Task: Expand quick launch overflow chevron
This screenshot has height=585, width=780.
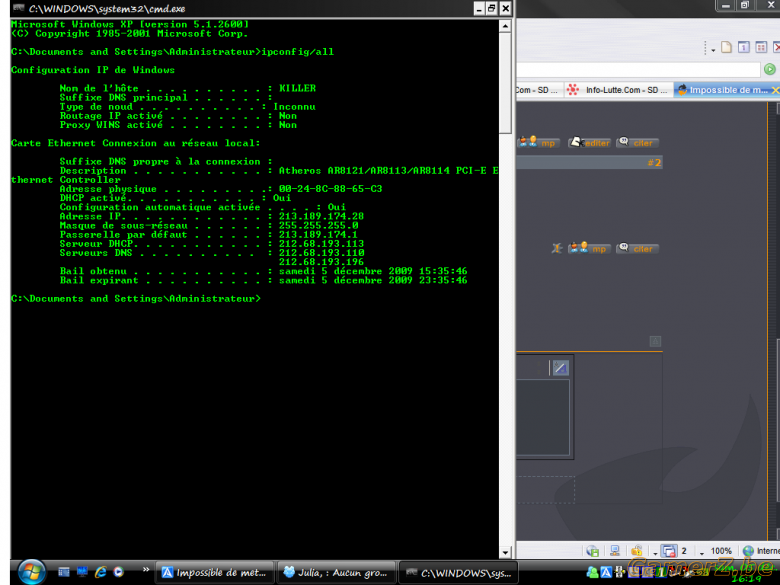Action: tap(146, 570)
